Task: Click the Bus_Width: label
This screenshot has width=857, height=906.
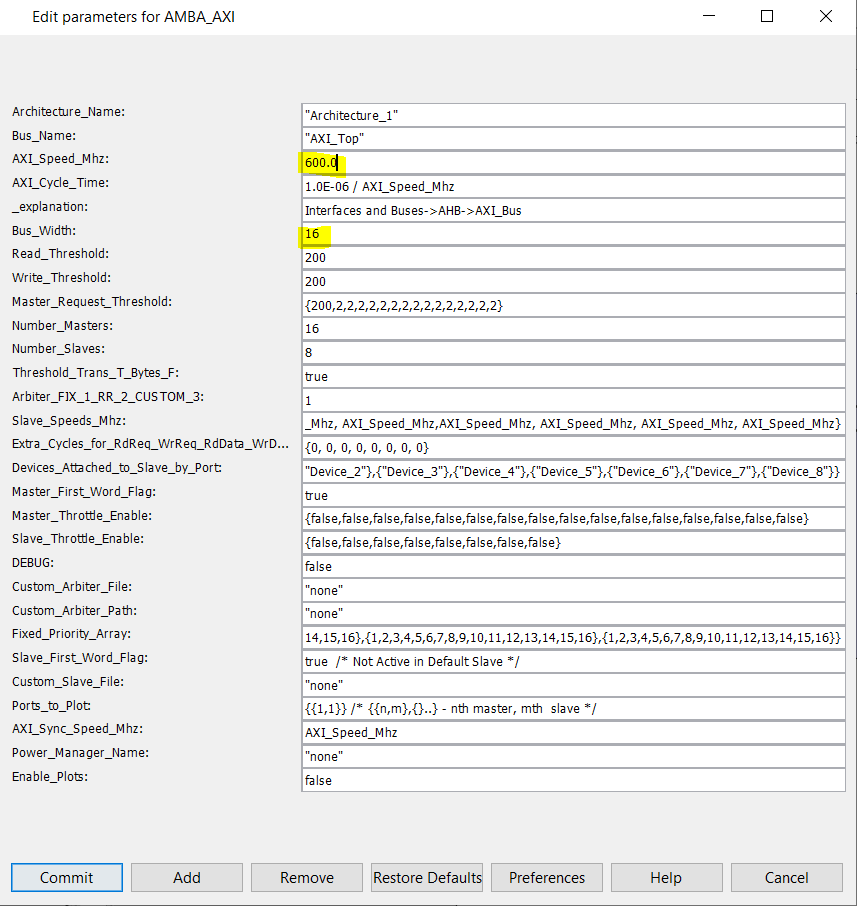Action: click(44, 231)
